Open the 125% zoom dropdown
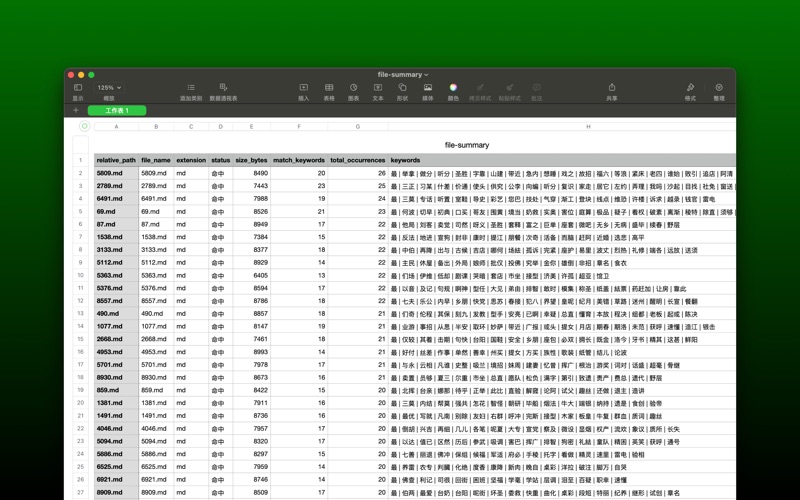The height and width of the screenshot is (500, 800). click(x=109, y=88)
